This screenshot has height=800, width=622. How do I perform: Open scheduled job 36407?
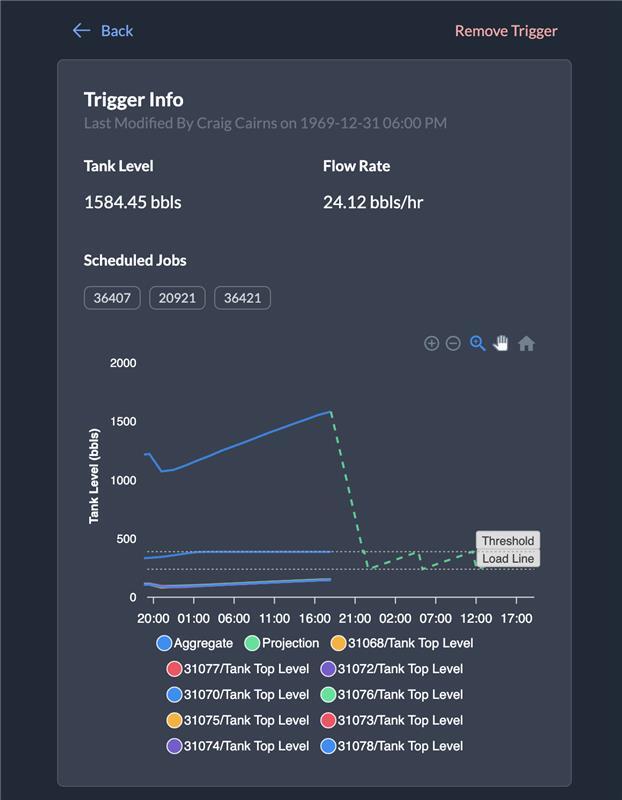pos(112,298)
